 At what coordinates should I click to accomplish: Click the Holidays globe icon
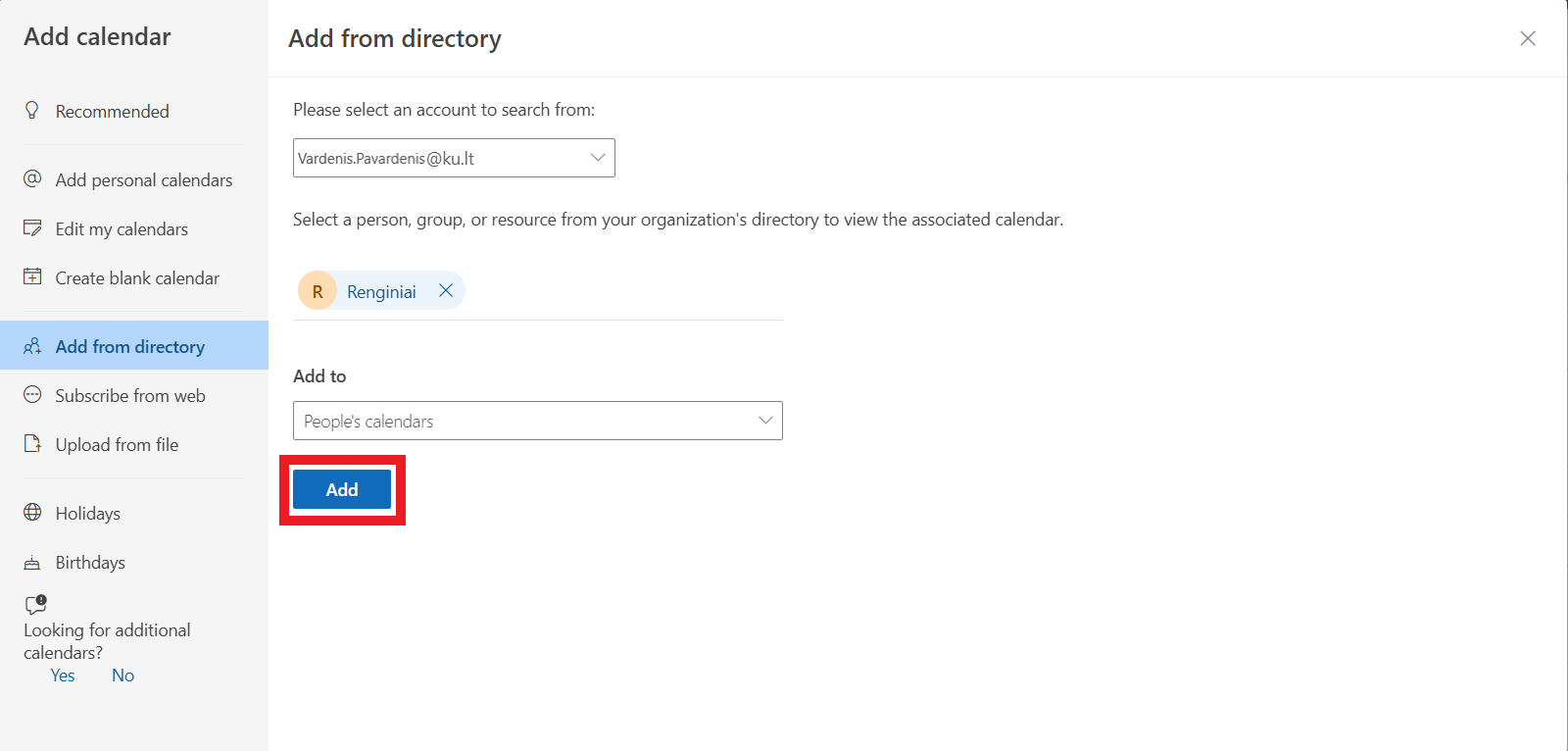pyautogui.click(x=32, y=512)
